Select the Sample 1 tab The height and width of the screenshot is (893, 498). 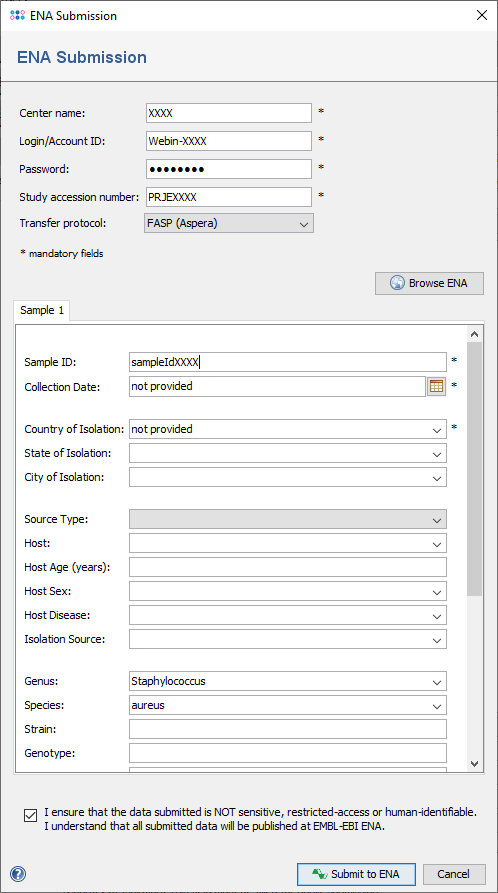(x=42, y=310)
